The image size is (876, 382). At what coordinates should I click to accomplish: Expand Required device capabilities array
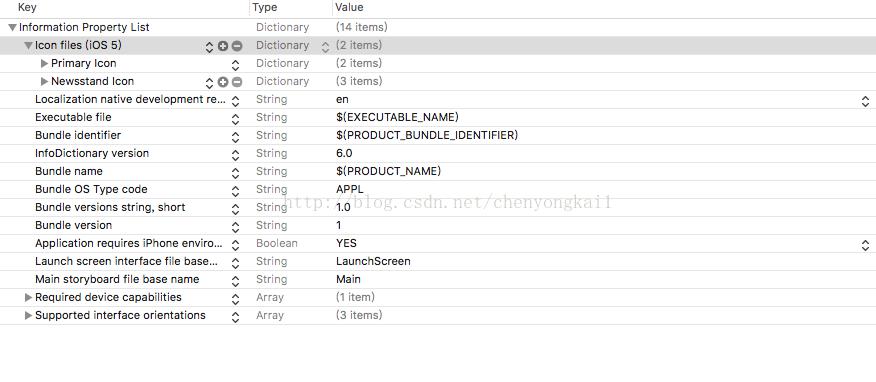click(28, 297)
